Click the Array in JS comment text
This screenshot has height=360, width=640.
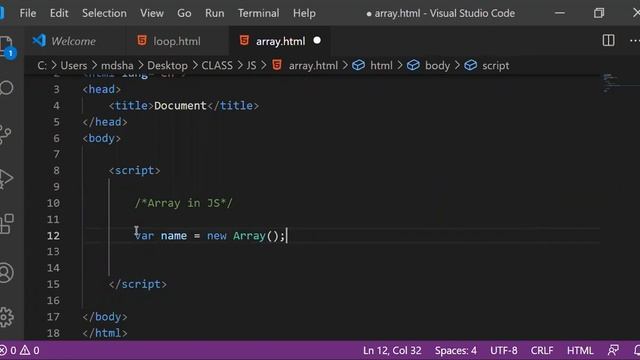tap(184, 203)
